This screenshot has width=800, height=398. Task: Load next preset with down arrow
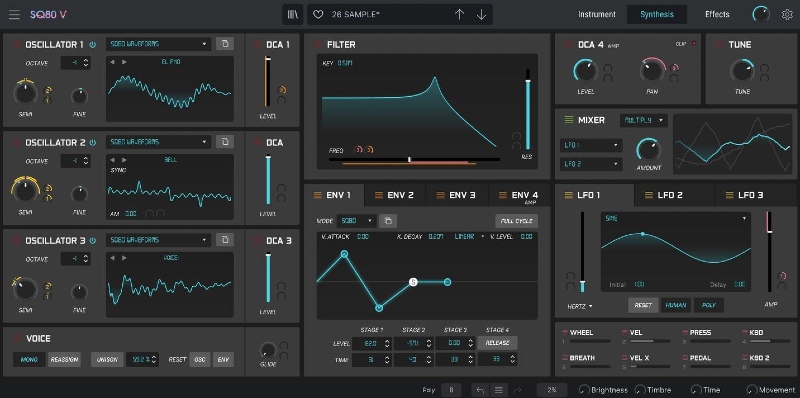481,14
